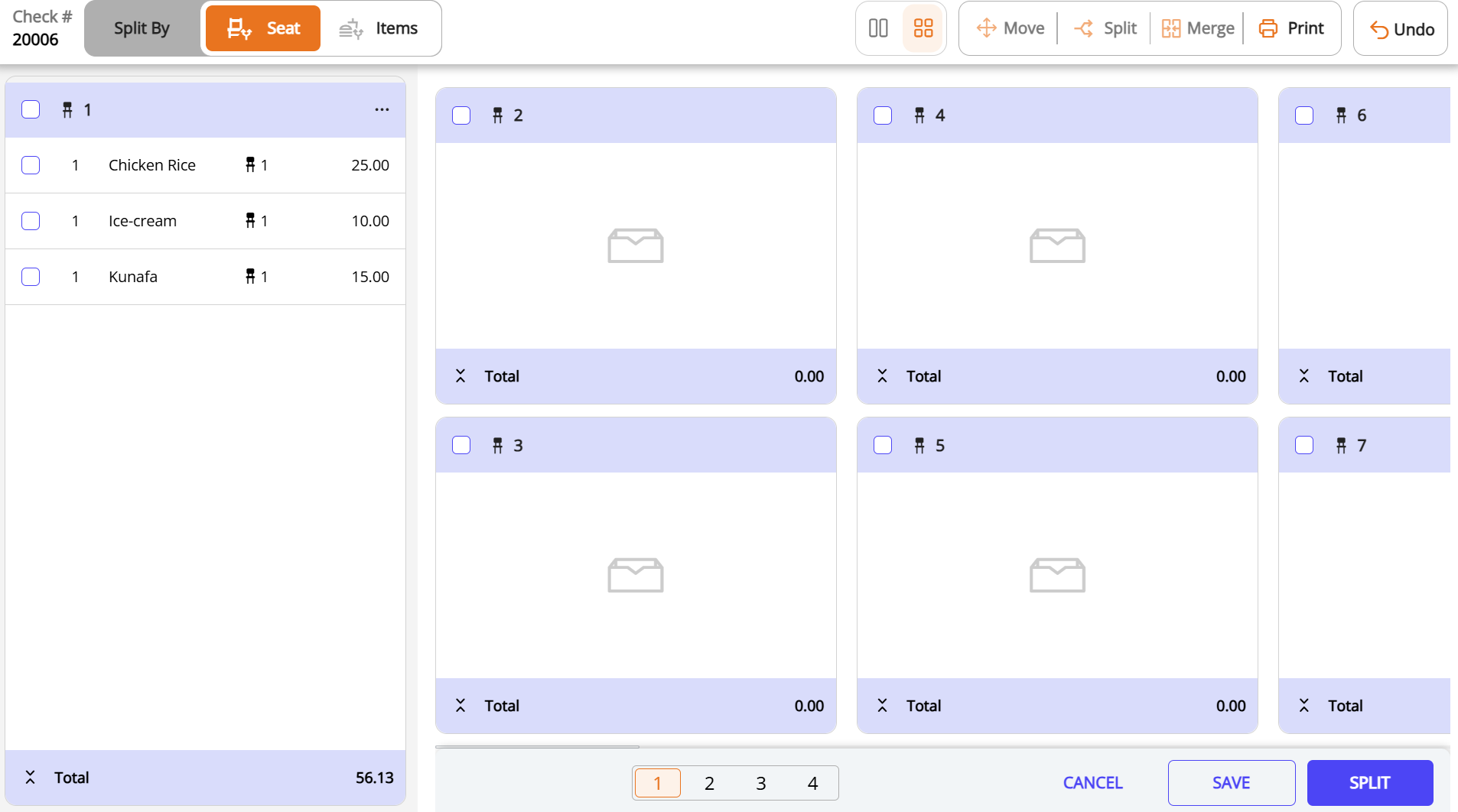Select the Seat split tab
This screenshot has height=812, width=1458.
pos(262,28)
